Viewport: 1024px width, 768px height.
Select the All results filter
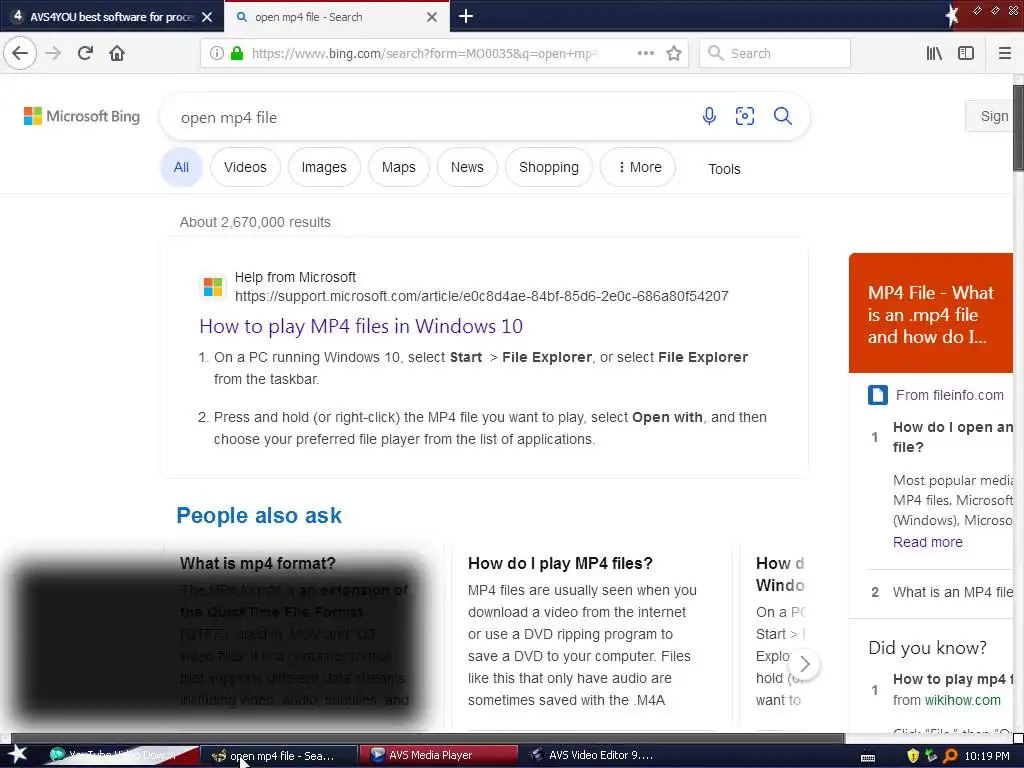pyautogui.click(x=181, y=167)
